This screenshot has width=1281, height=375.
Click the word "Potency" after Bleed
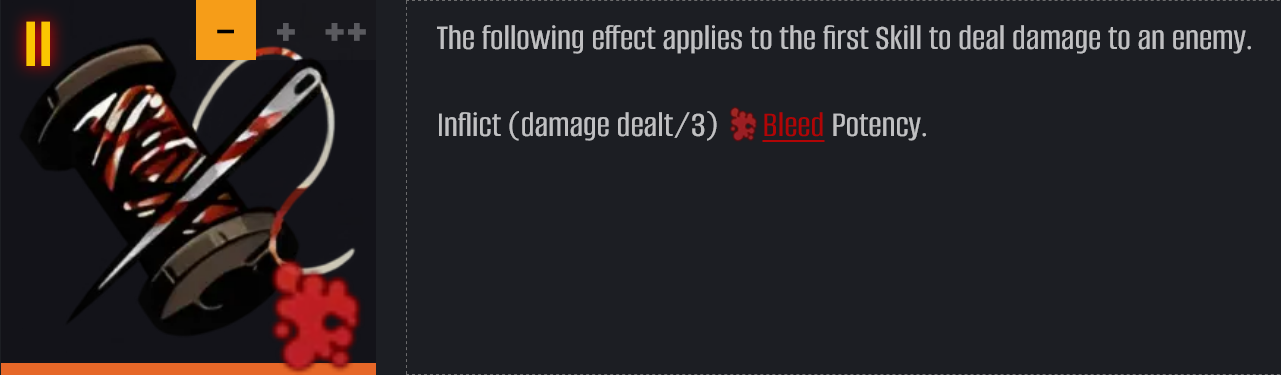[879, 125]
